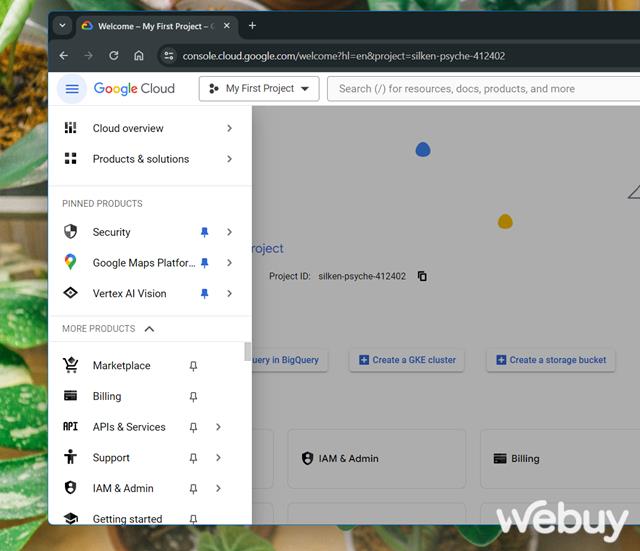
Task: Collapse the More Products section
Action: pos(149,329)
